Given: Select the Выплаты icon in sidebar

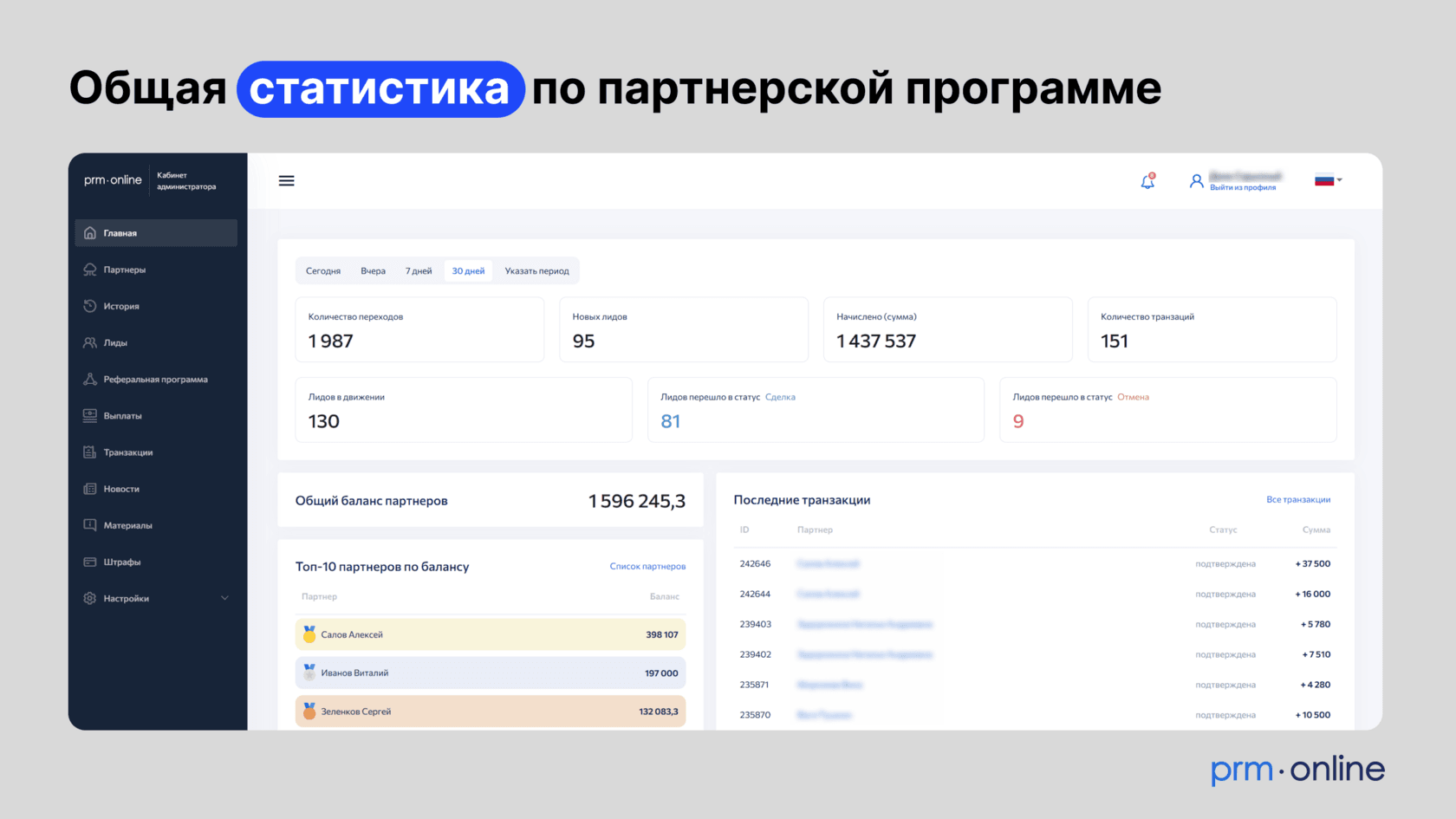Looking at the screenshot, I should tap(90, 416).
